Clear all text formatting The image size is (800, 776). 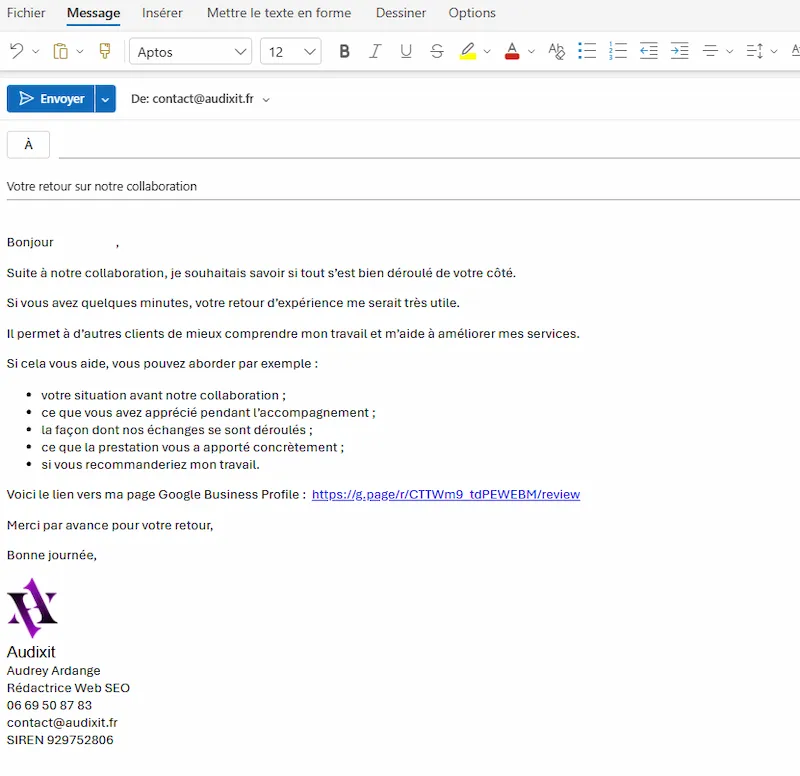coord(557,50)
